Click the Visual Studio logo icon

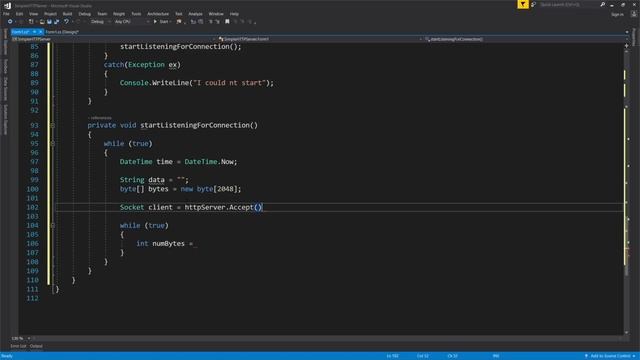point(7,5)
